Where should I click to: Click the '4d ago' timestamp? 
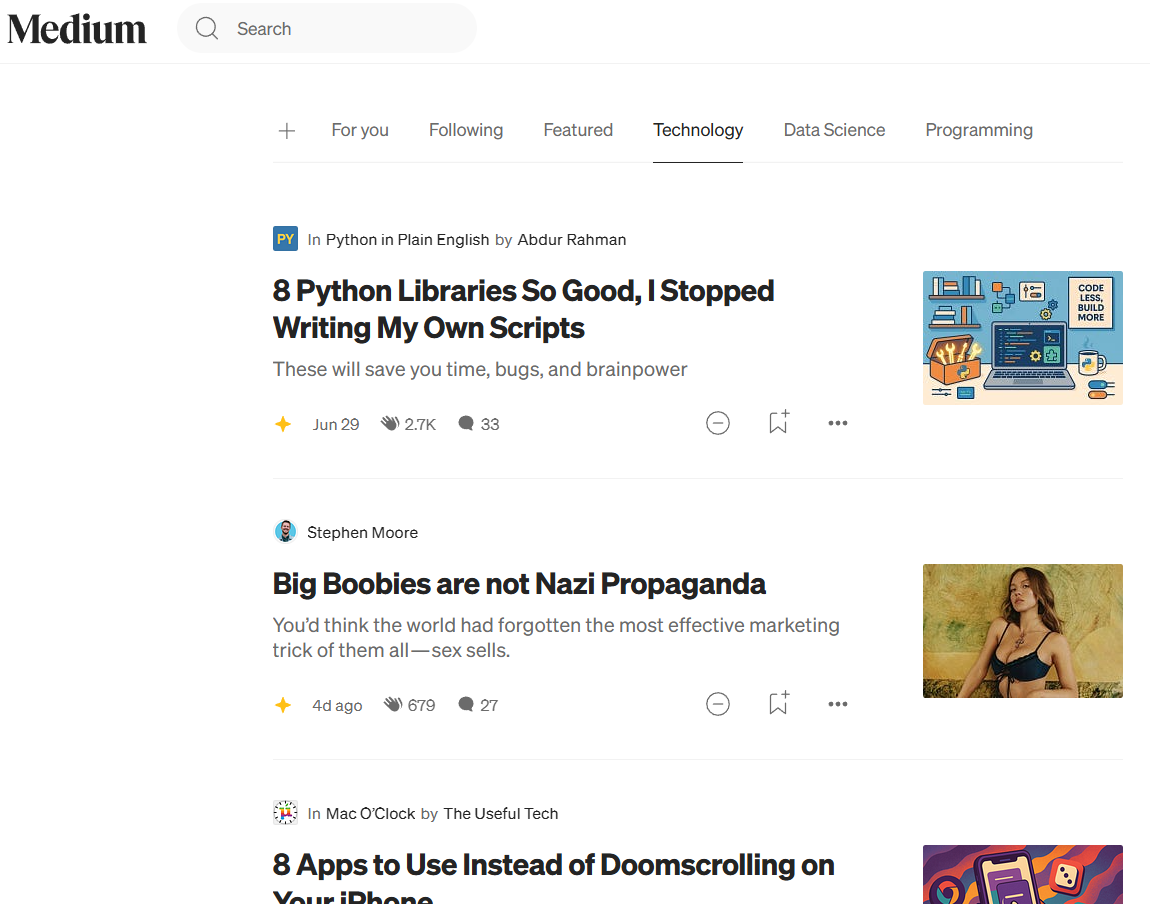(x=337, y=705)
